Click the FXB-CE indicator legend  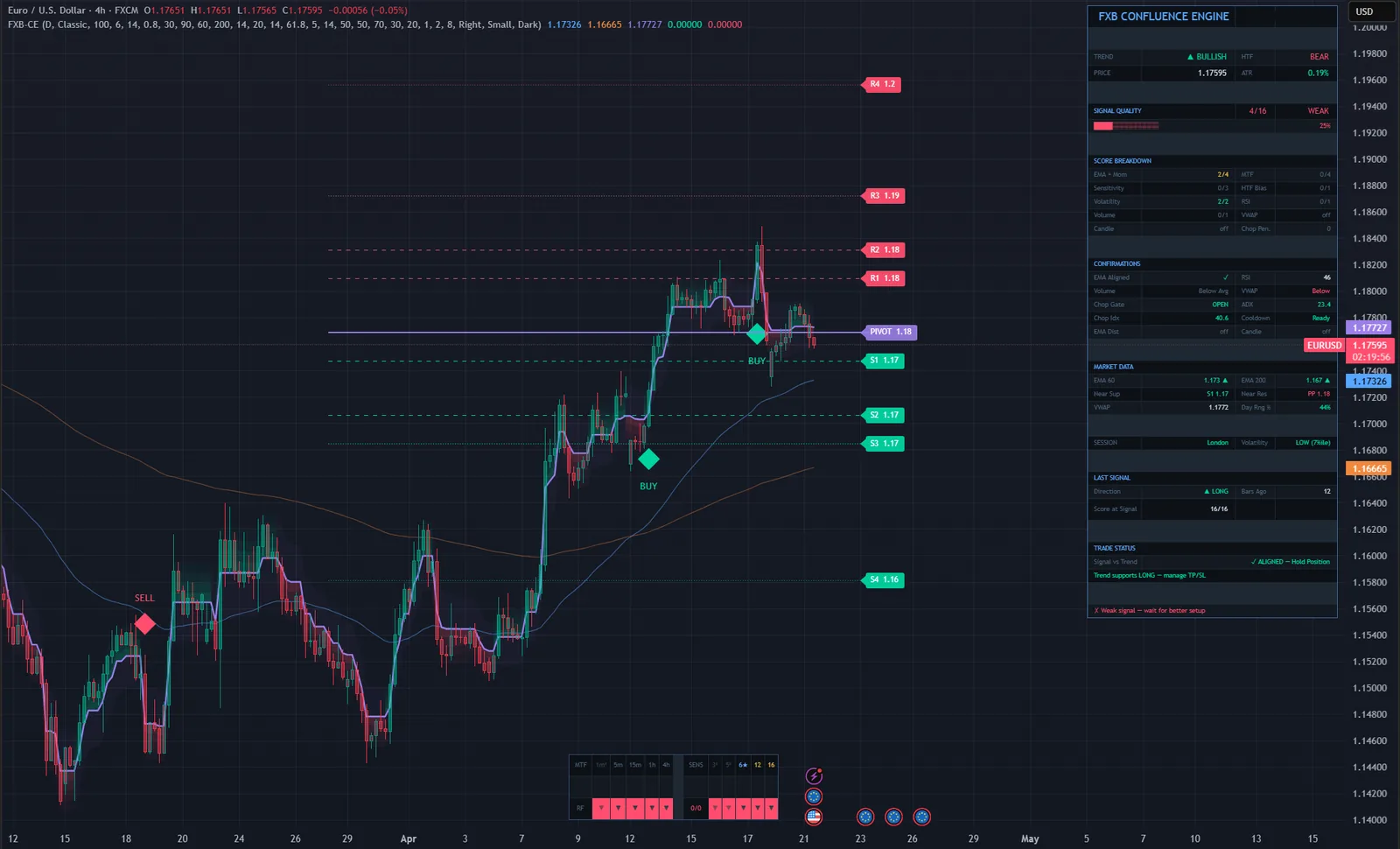(274, 25)
